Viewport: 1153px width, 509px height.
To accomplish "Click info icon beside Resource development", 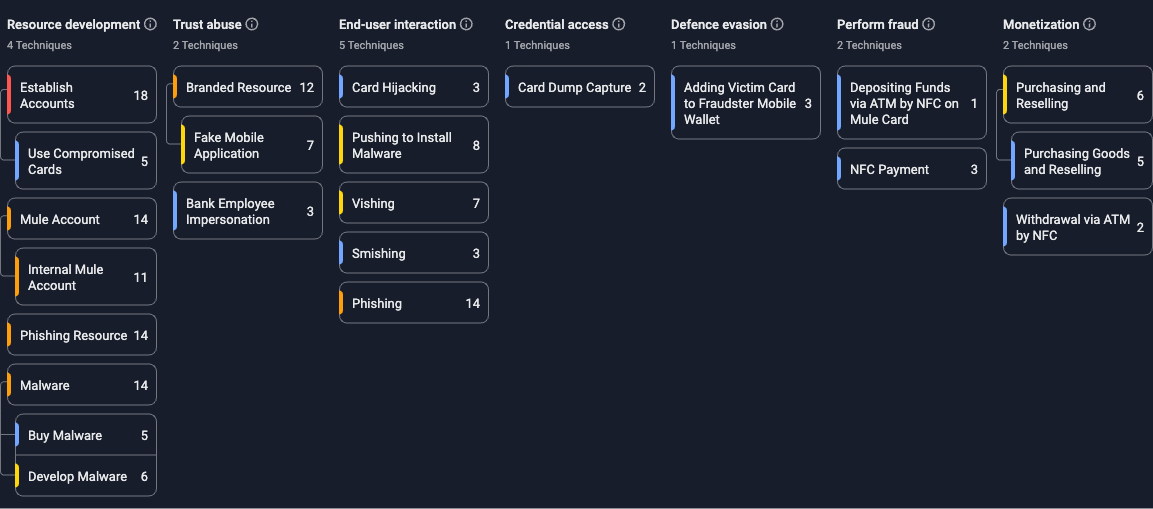I will (150, 24).
